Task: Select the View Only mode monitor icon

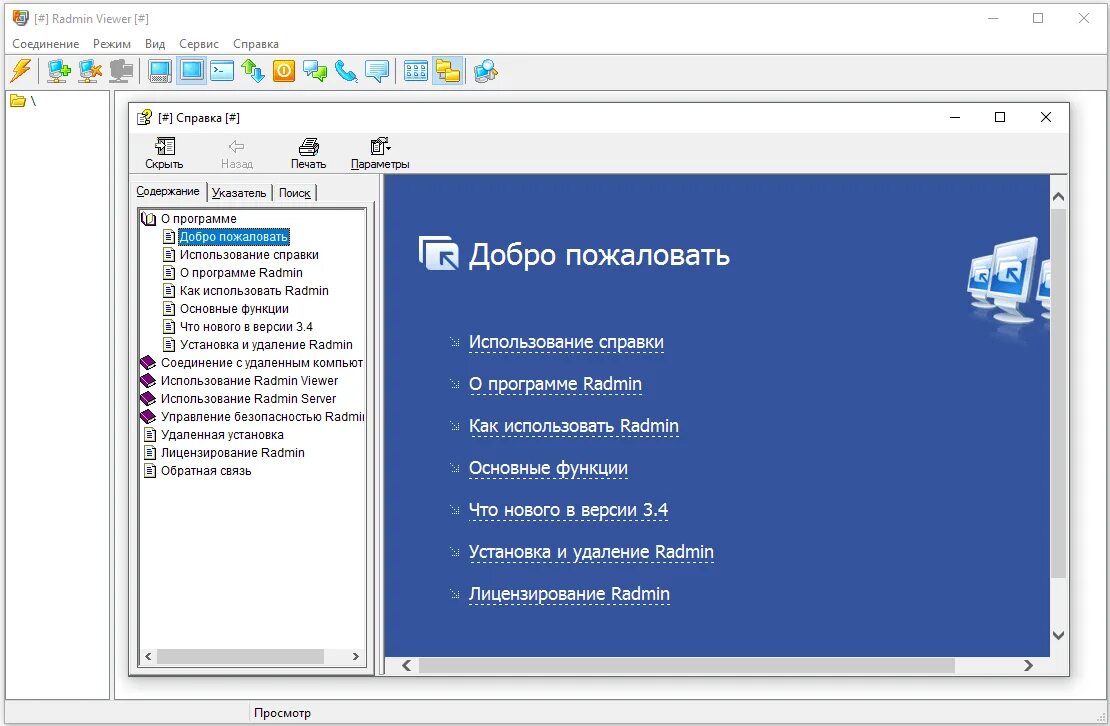Action: point(191,71)
